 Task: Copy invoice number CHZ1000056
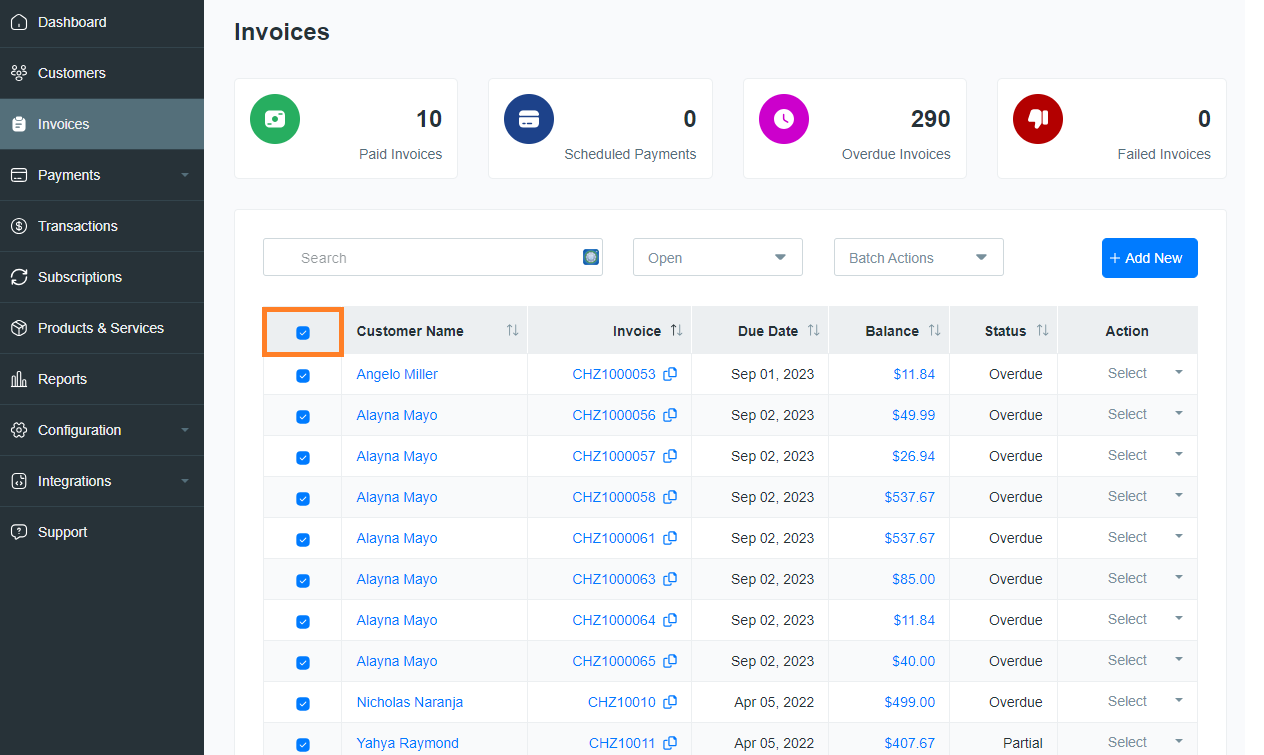coord(670,415)
